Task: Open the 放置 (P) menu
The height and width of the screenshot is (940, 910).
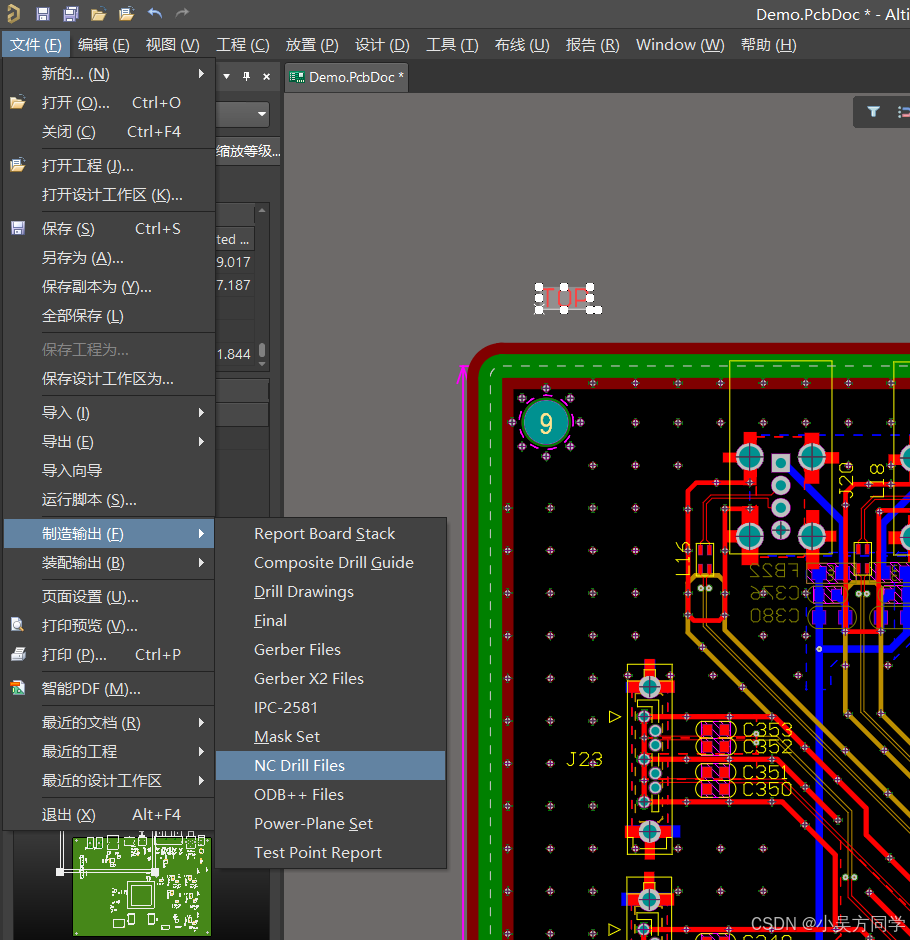Action: [x=312, y=45]
